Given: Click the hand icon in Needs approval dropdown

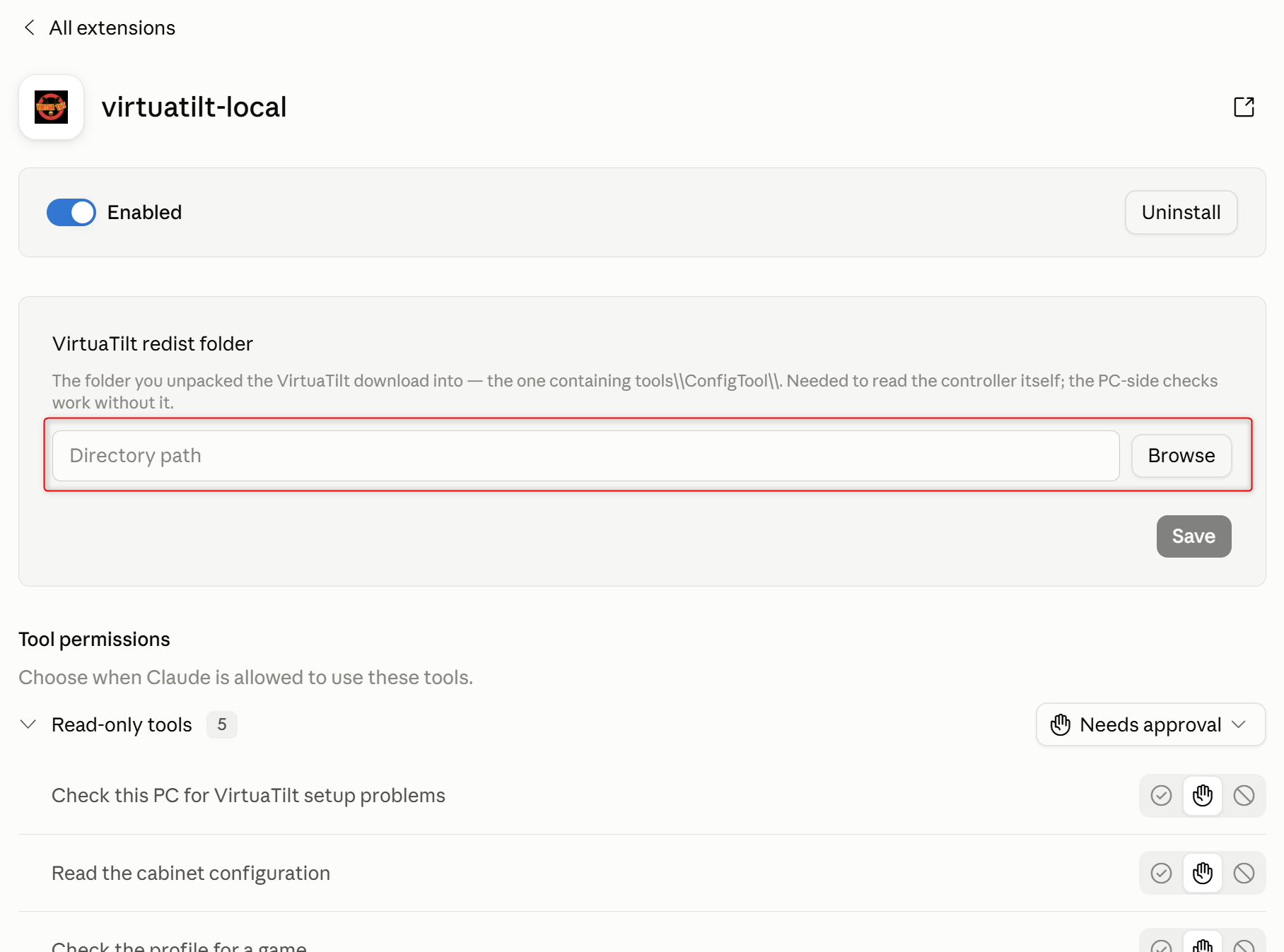Looking at the screenshot, I should click(x=1060, y=724).
